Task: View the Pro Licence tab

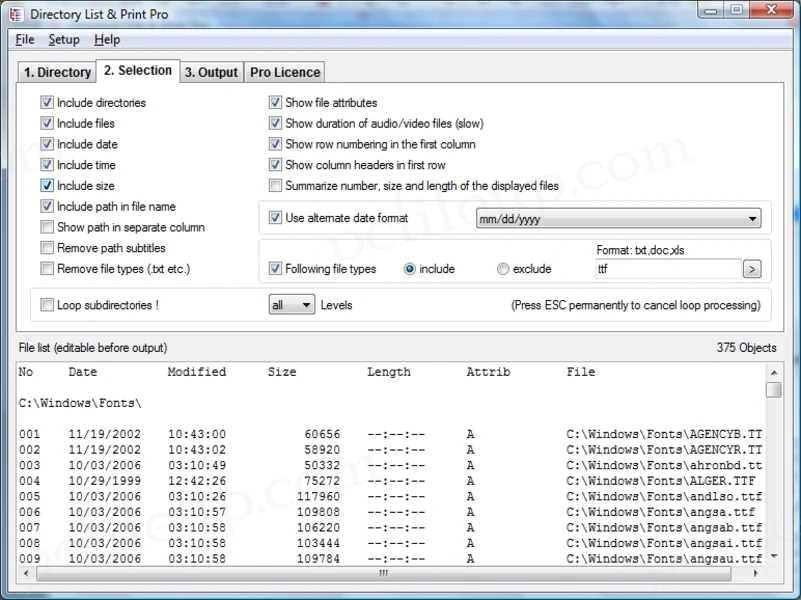Action: click(x=284, y=72)
